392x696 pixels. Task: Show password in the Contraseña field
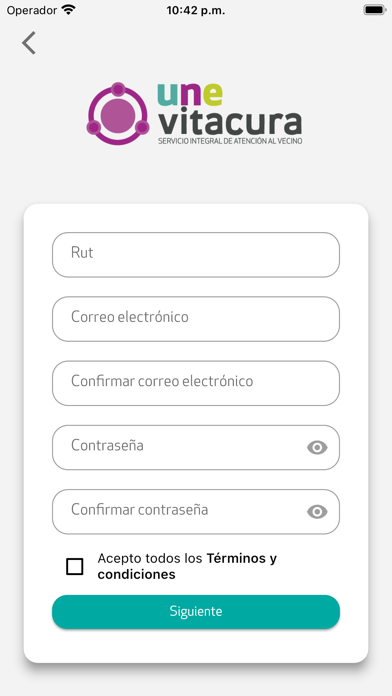(x=317, y=447)
